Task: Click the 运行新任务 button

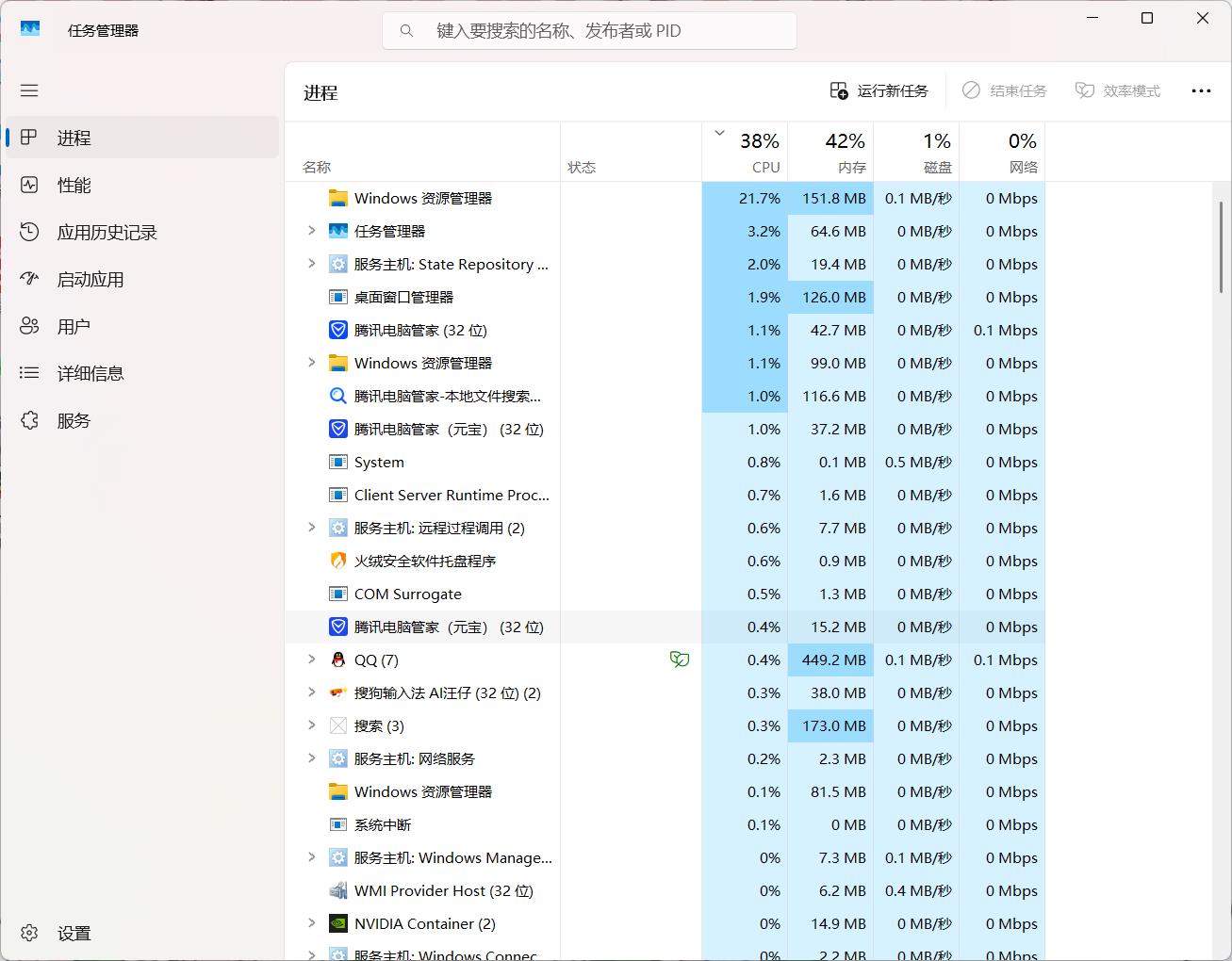Action: 879,90
